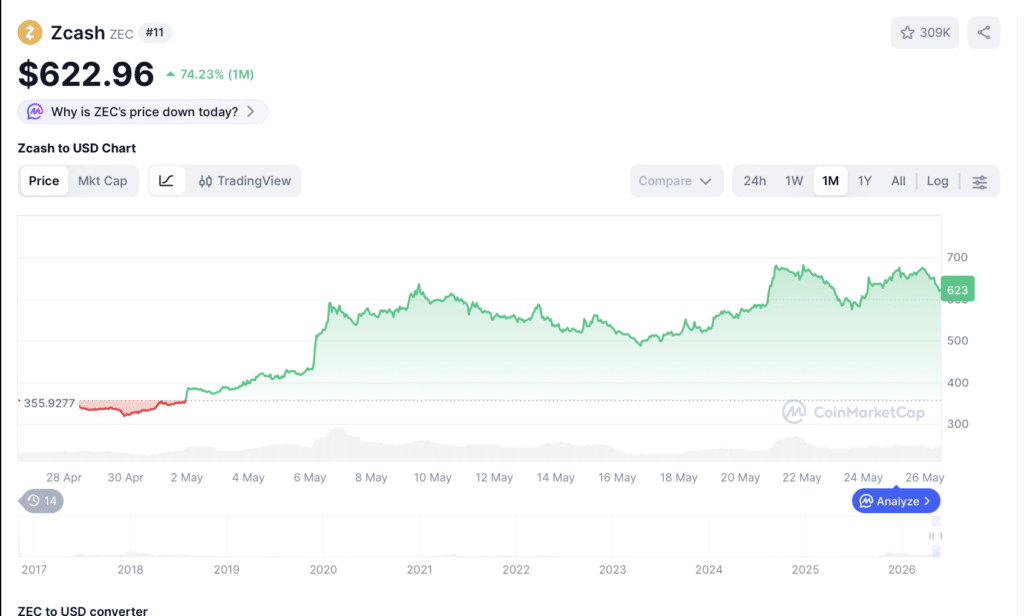Click the 22 May date on x-axis
This screenshot has width=1024, height=616.
coord(801,478)
